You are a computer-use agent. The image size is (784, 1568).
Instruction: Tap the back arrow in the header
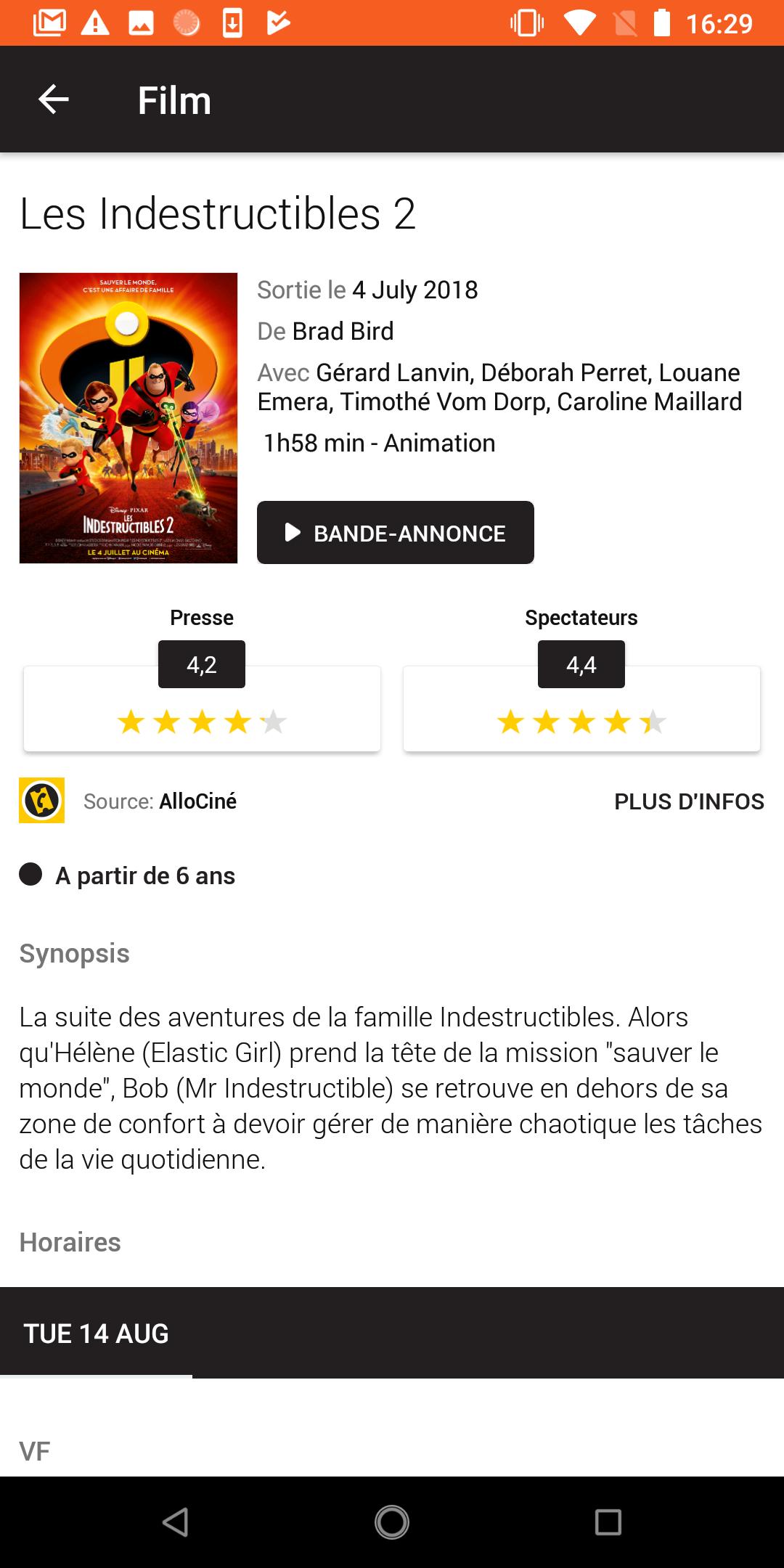click(x=53, y=99)
